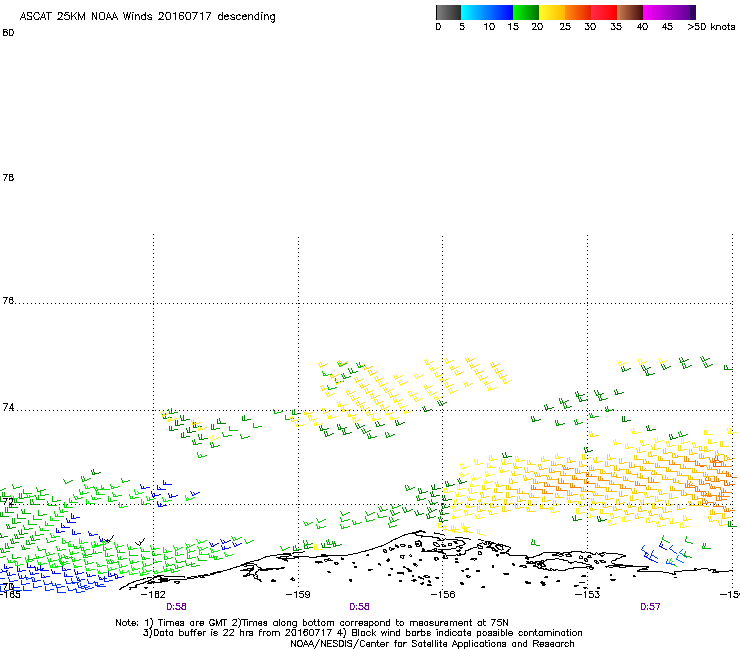
Task: Click the longitude label -162
Action: [153, 595]
